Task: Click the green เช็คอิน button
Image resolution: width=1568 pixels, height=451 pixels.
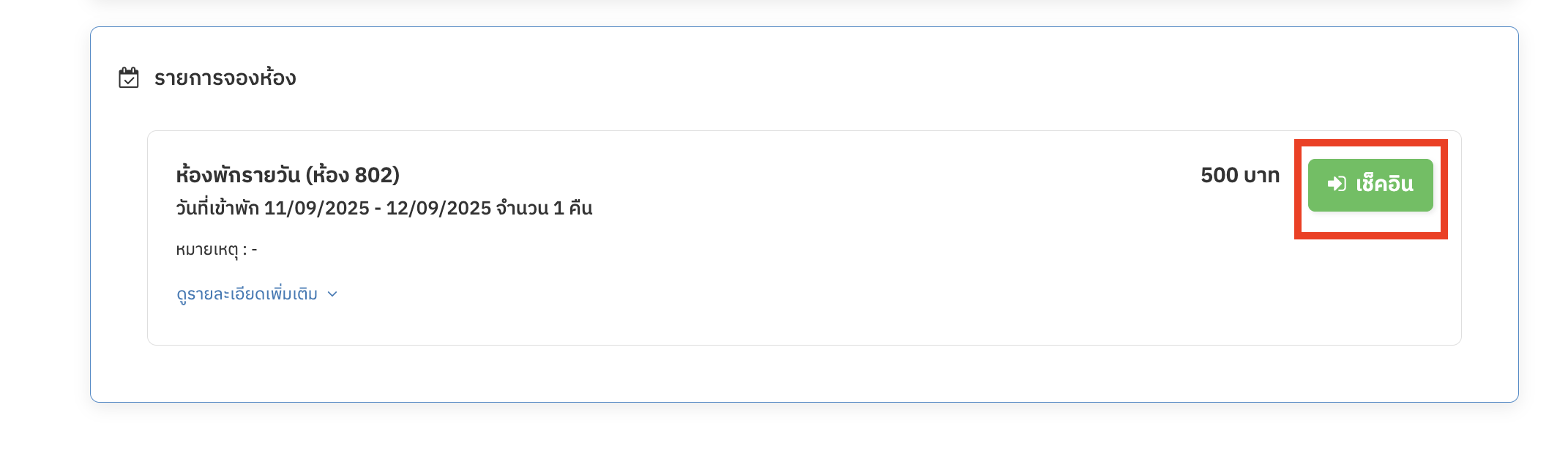Action: (1370, 185)
